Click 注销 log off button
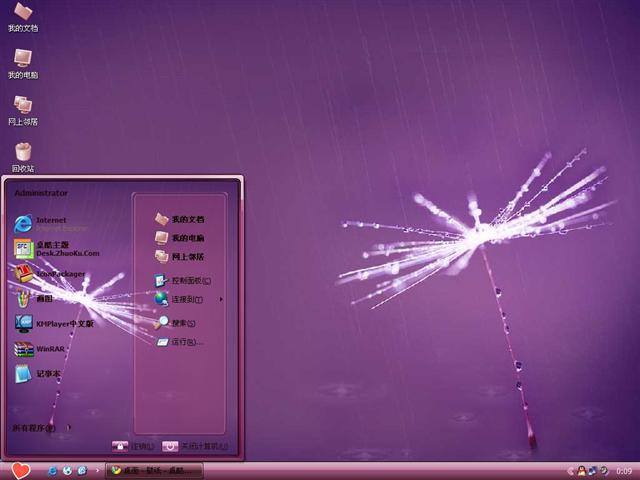Viewport: 640px width, 480px height. [x=133, y=446]
